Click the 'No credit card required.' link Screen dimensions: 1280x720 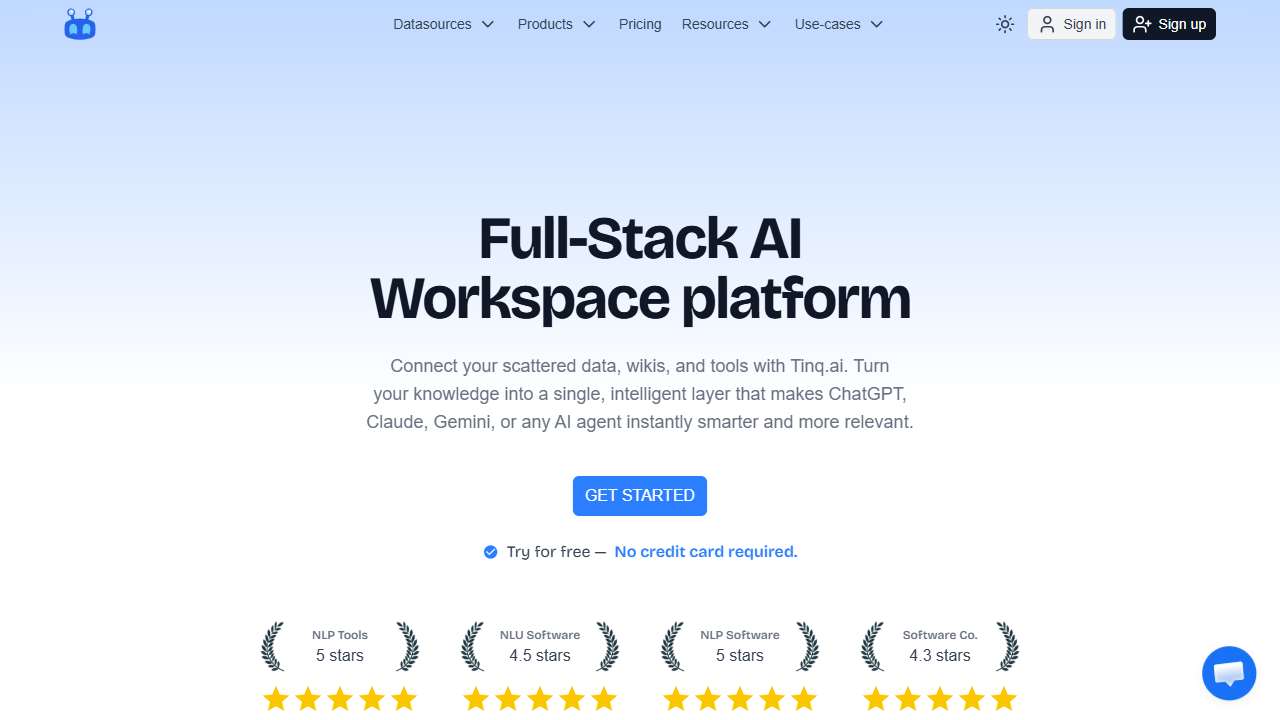pos(706,552)
